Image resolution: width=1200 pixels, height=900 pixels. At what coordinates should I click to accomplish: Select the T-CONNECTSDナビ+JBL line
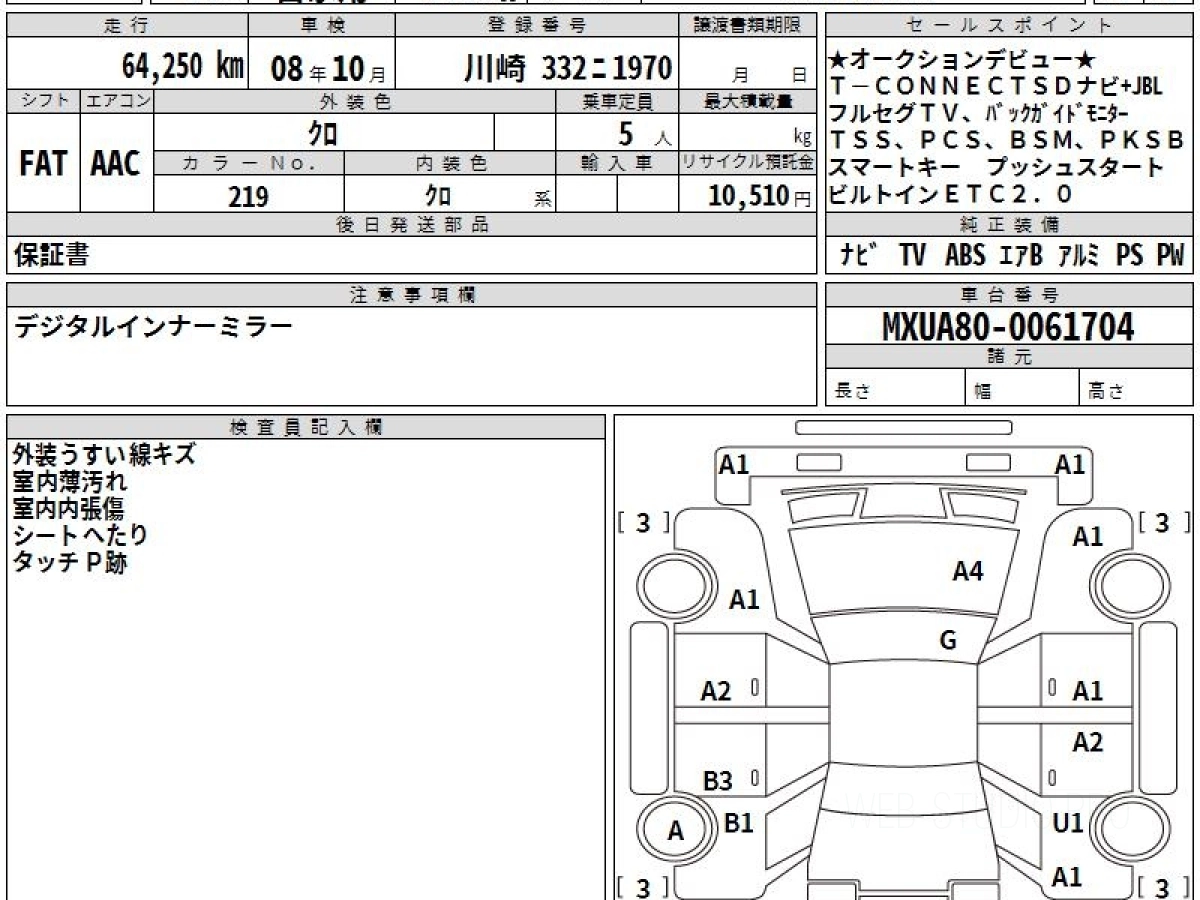click(996, 87)
